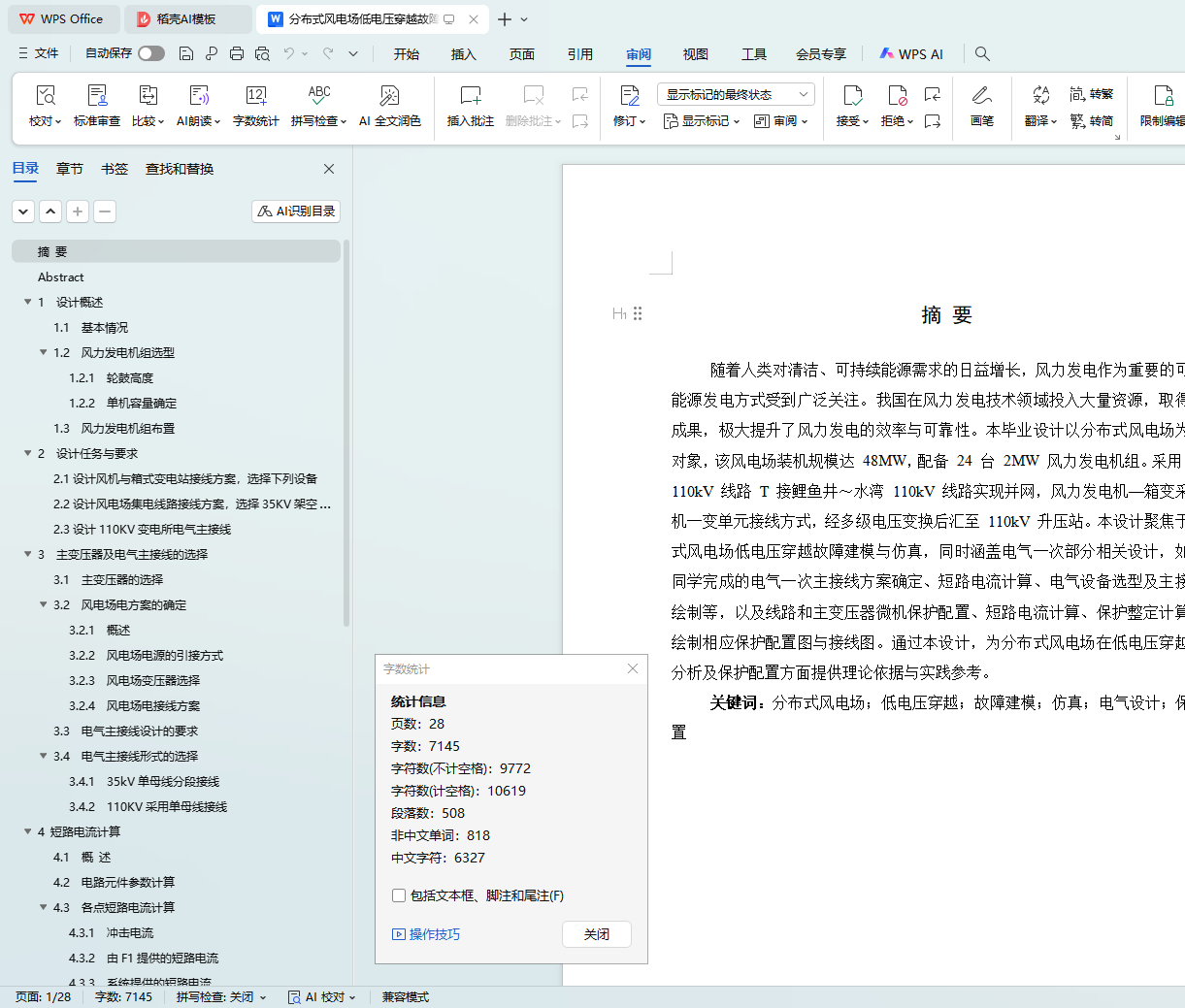Collapse the 短路电流计算 chapter node
1185x1008 pixels.
click(28, 832)
